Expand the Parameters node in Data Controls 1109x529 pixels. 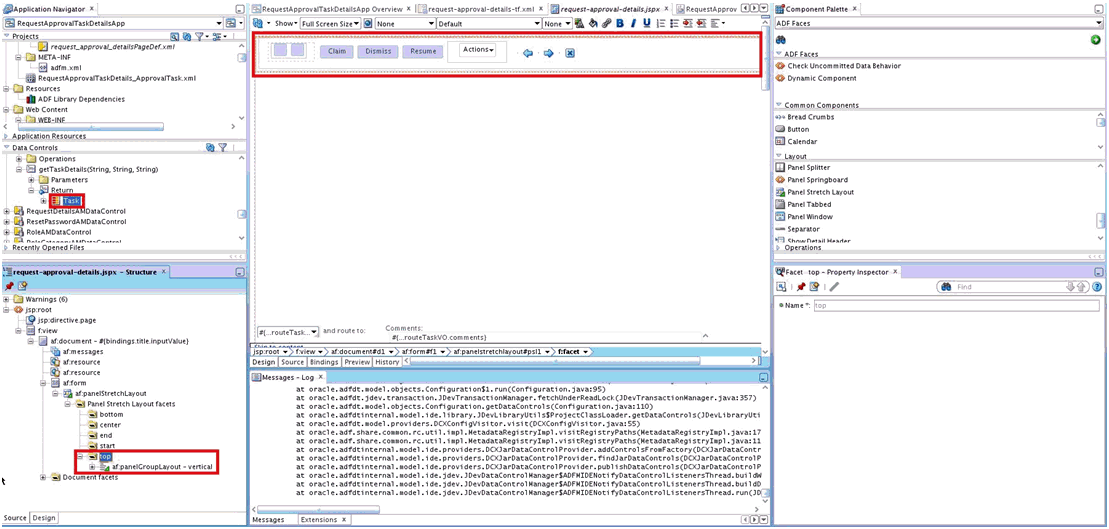31,180
